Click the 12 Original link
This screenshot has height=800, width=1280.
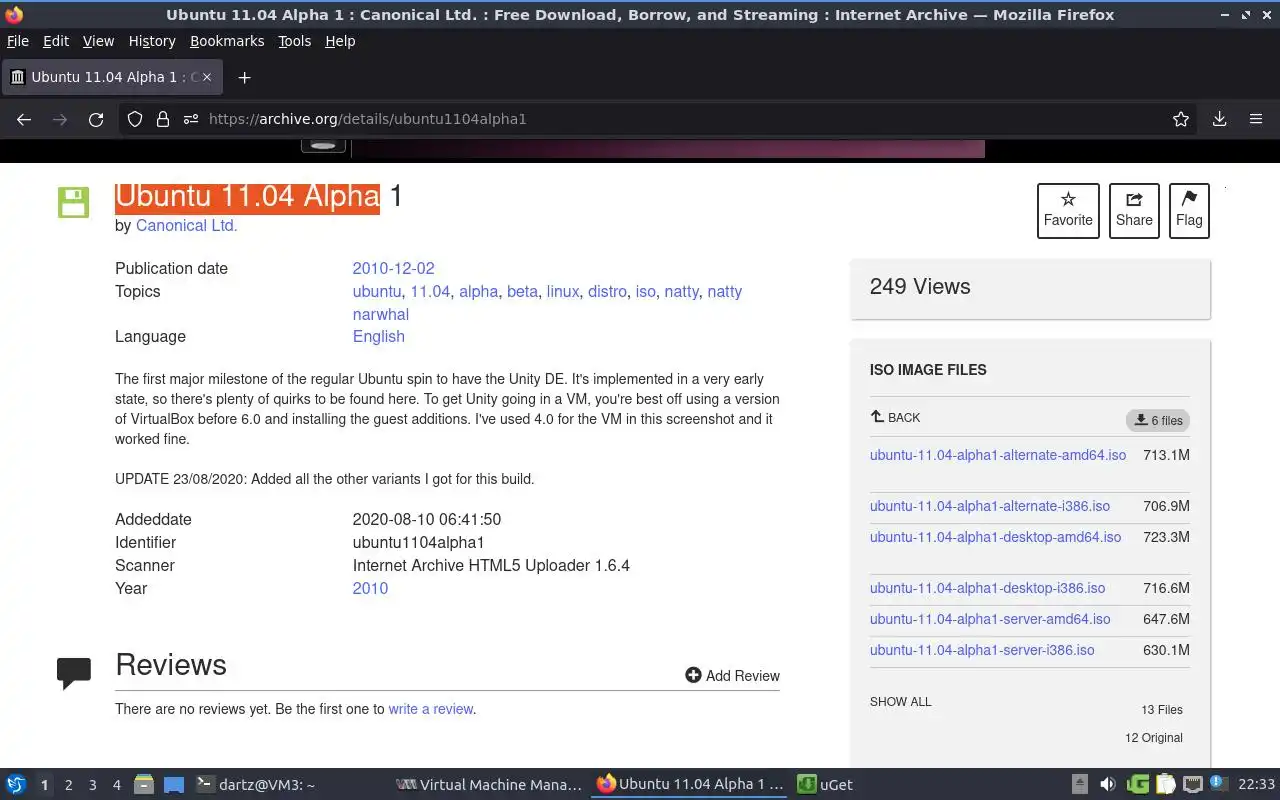1154,738
